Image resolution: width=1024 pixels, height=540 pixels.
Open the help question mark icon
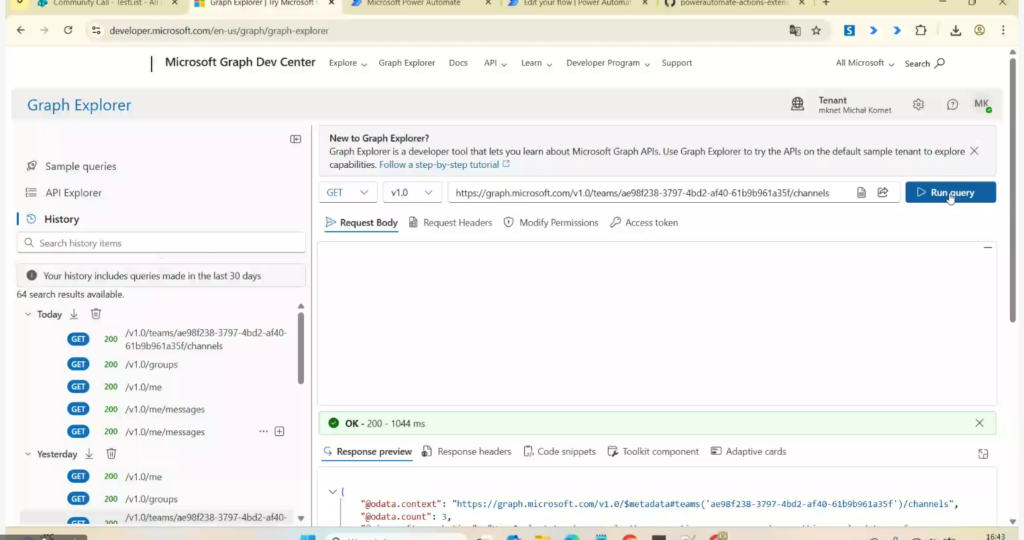(x=952, y=104)
